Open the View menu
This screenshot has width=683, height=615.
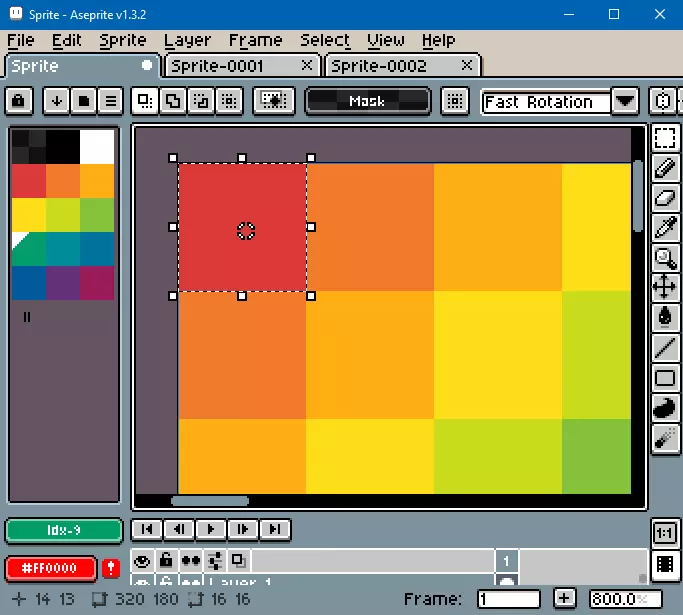(385, 41)
